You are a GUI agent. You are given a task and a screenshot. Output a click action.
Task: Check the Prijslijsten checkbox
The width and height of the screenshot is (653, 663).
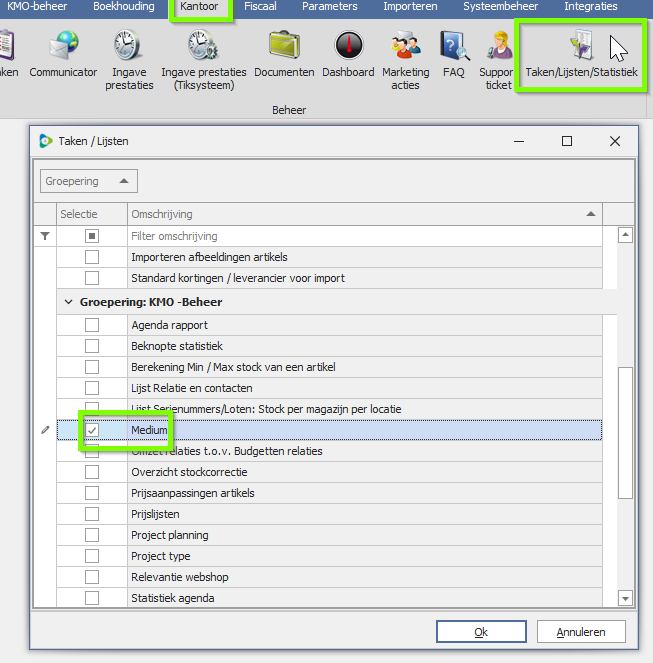coord(92,514)
